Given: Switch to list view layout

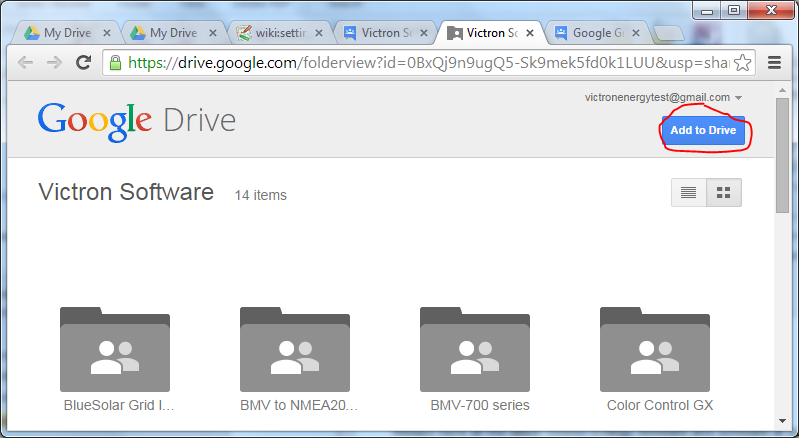Looking at the screenshot, I should [688, 193].
